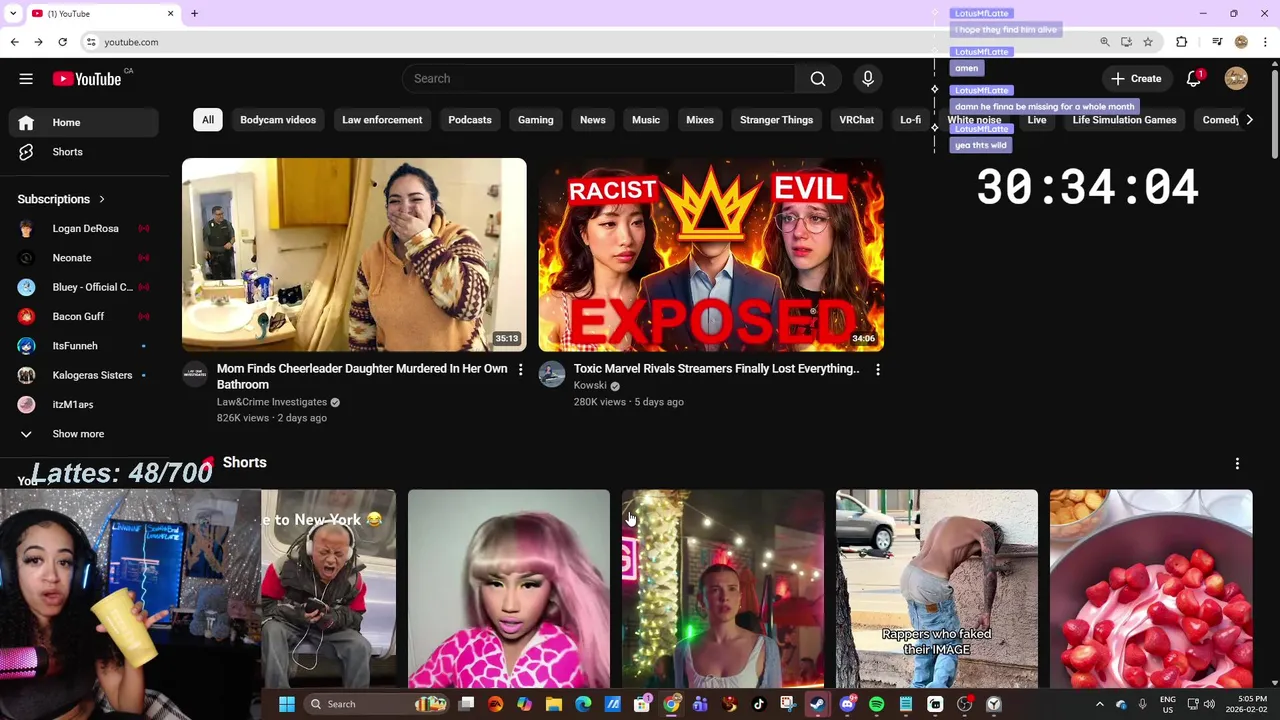Open Steam from the taskbar
The image size is (1280, 720).
[x=817, y=704]
